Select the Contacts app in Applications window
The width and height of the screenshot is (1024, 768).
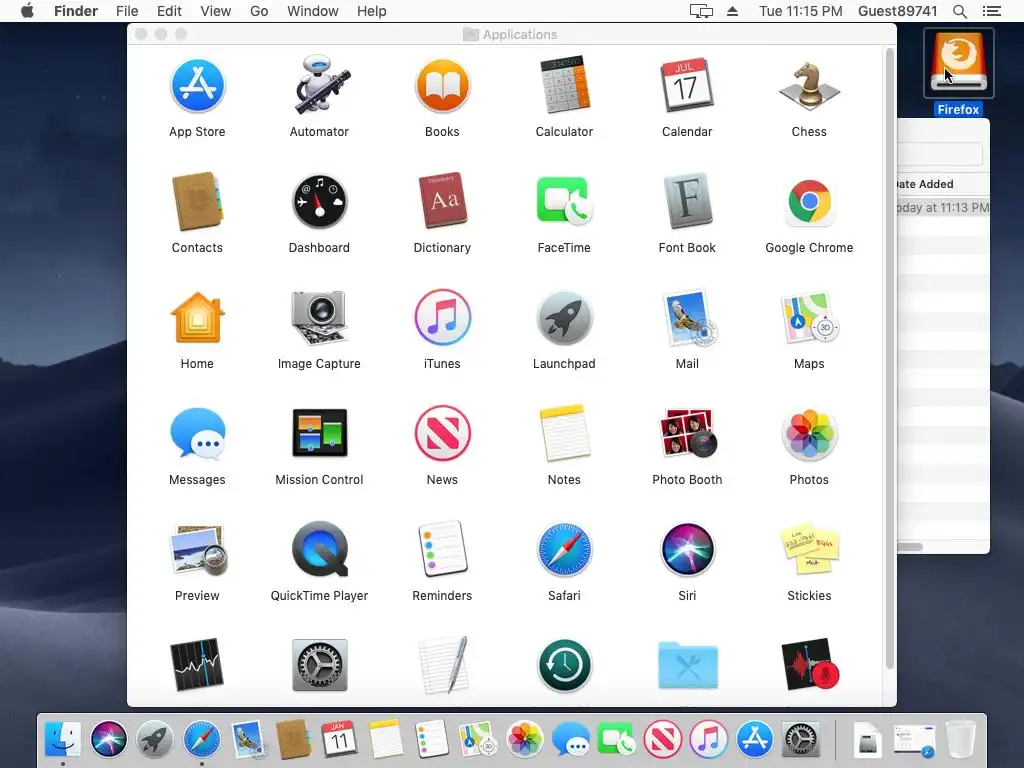pos(197,202)
